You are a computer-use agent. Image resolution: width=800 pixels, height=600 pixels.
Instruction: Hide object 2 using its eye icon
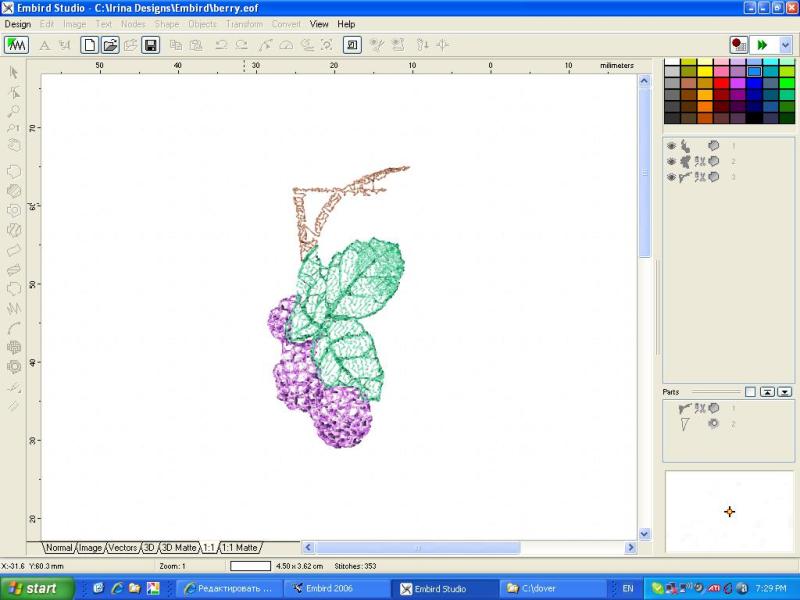click(x=671, y=161)
